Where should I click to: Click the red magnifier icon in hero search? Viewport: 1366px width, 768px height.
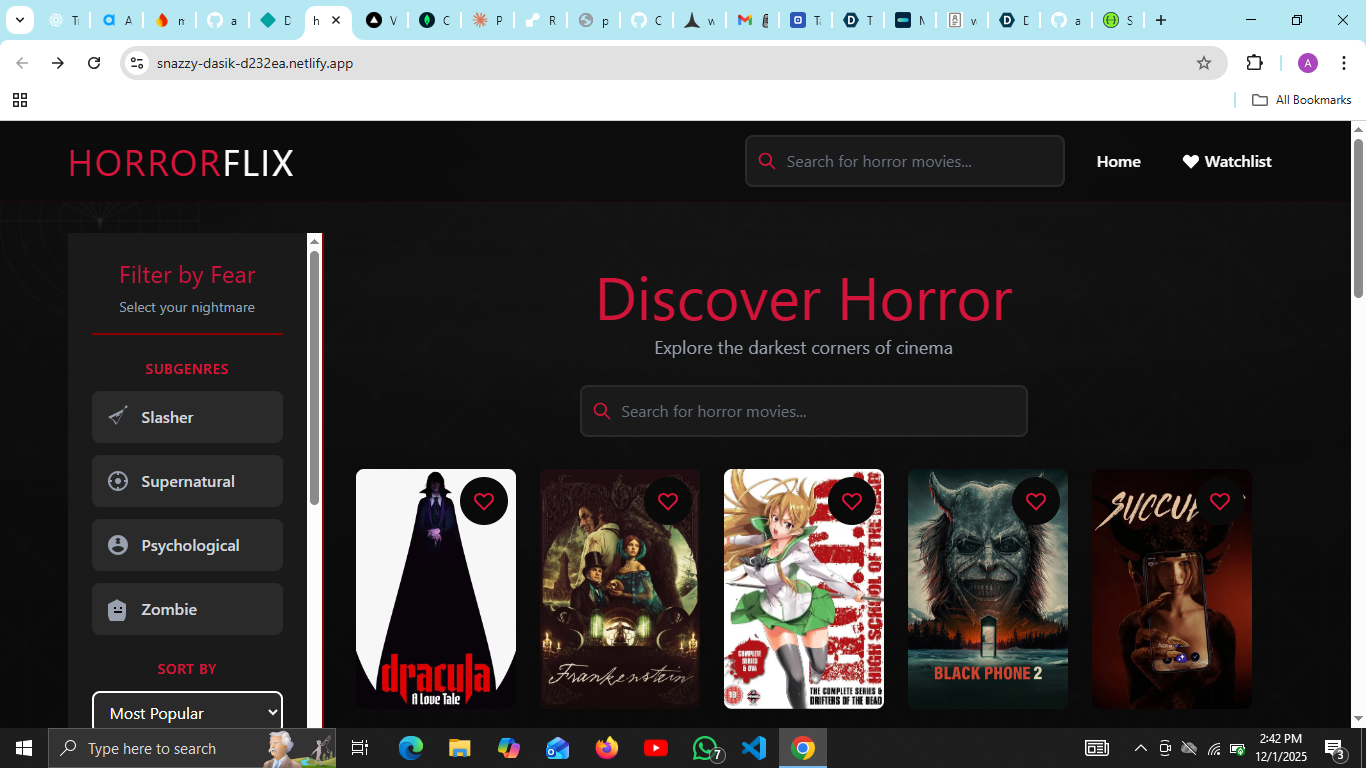pyautogui.click(x=602, y=411)
